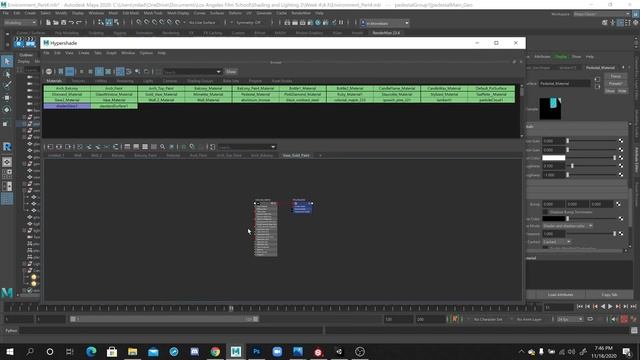Select the arrow Select tool in toolbox

click(7, 61)
